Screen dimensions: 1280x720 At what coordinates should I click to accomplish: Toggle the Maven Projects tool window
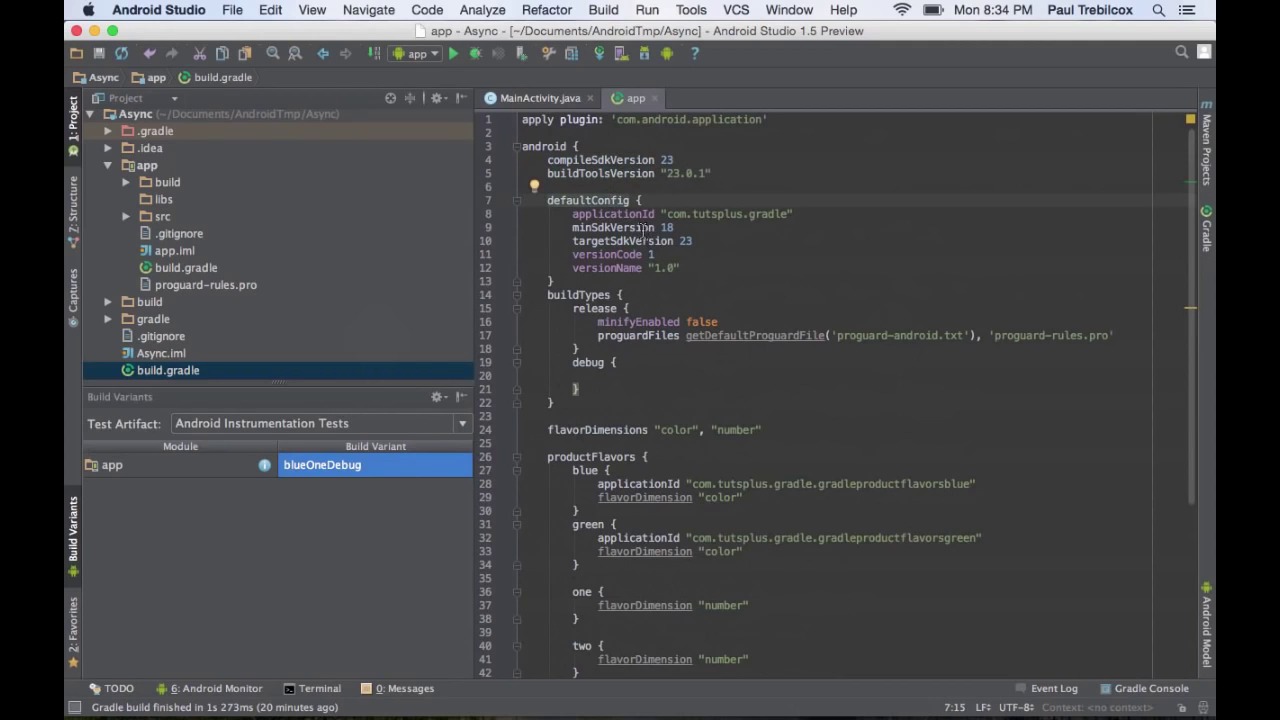(1206, 142)
